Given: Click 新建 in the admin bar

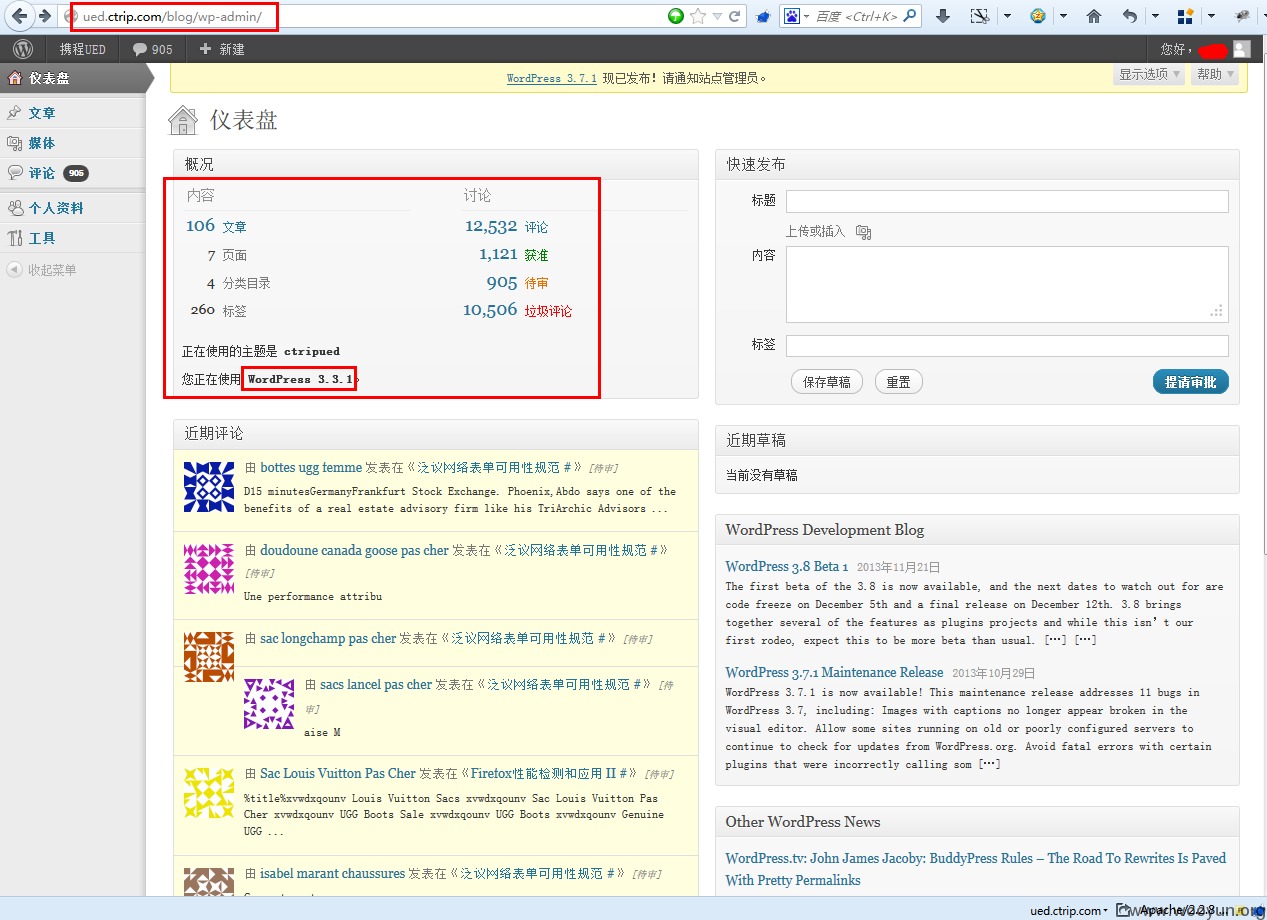Looking at the screenshot, I should pyautogui.click(x=222, y=49).
